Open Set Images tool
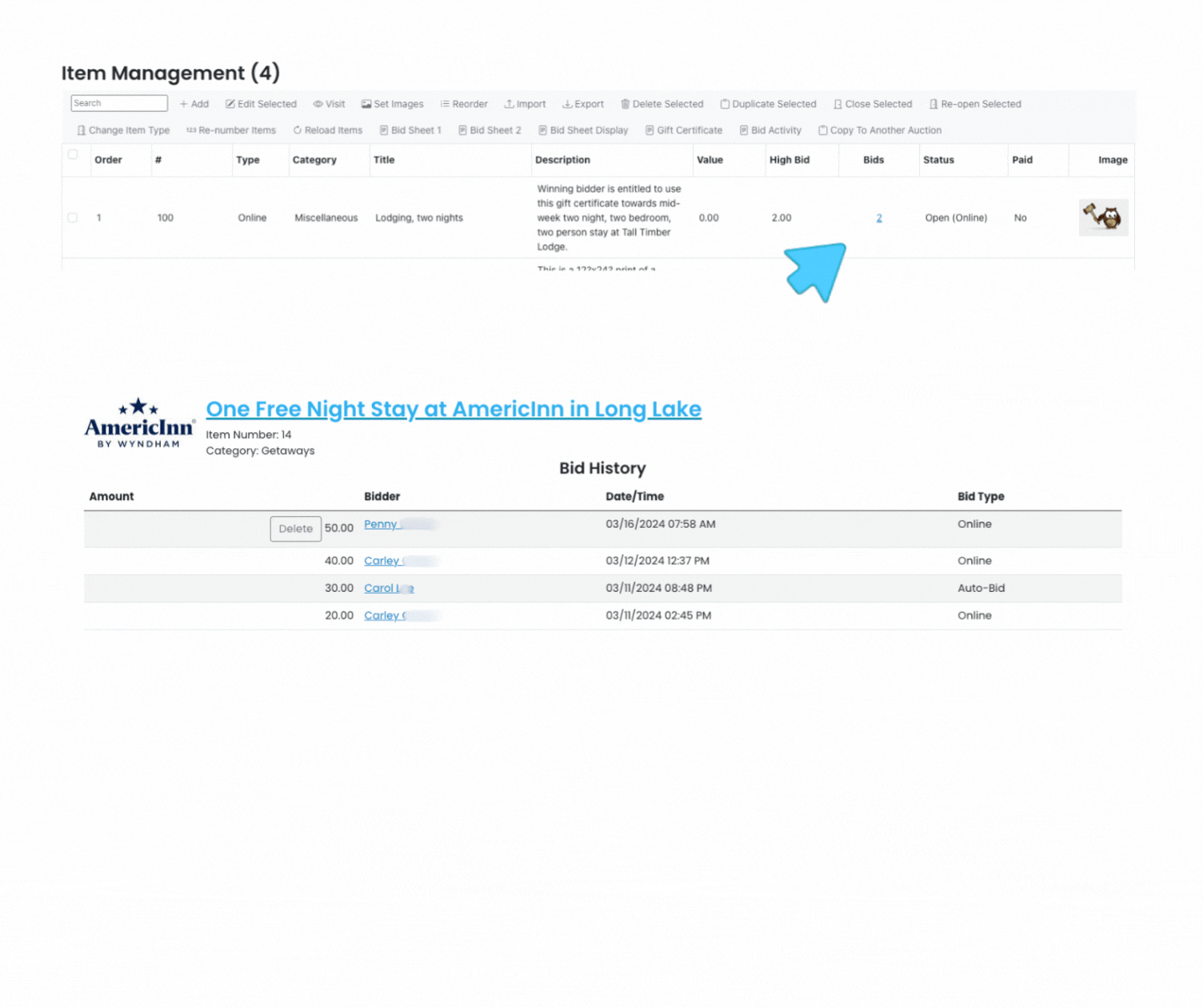Image resolution: width=1203 pixels, height=1008 pixels. (392, 104)
